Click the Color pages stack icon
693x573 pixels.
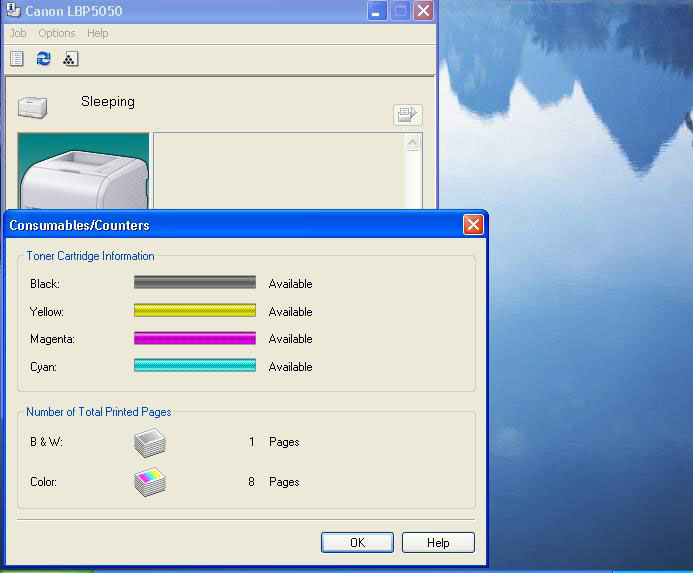click(x=150, y=482)
